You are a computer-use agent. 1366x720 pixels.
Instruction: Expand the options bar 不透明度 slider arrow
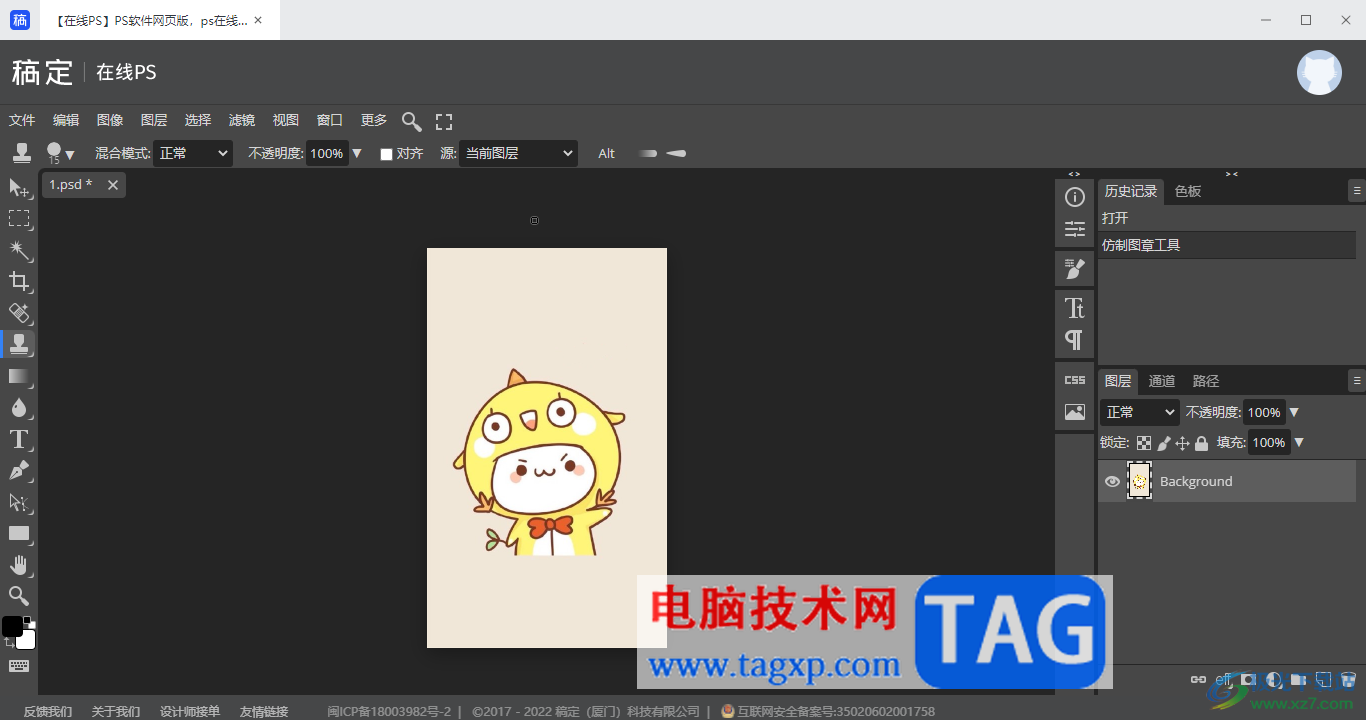[357, 153]
